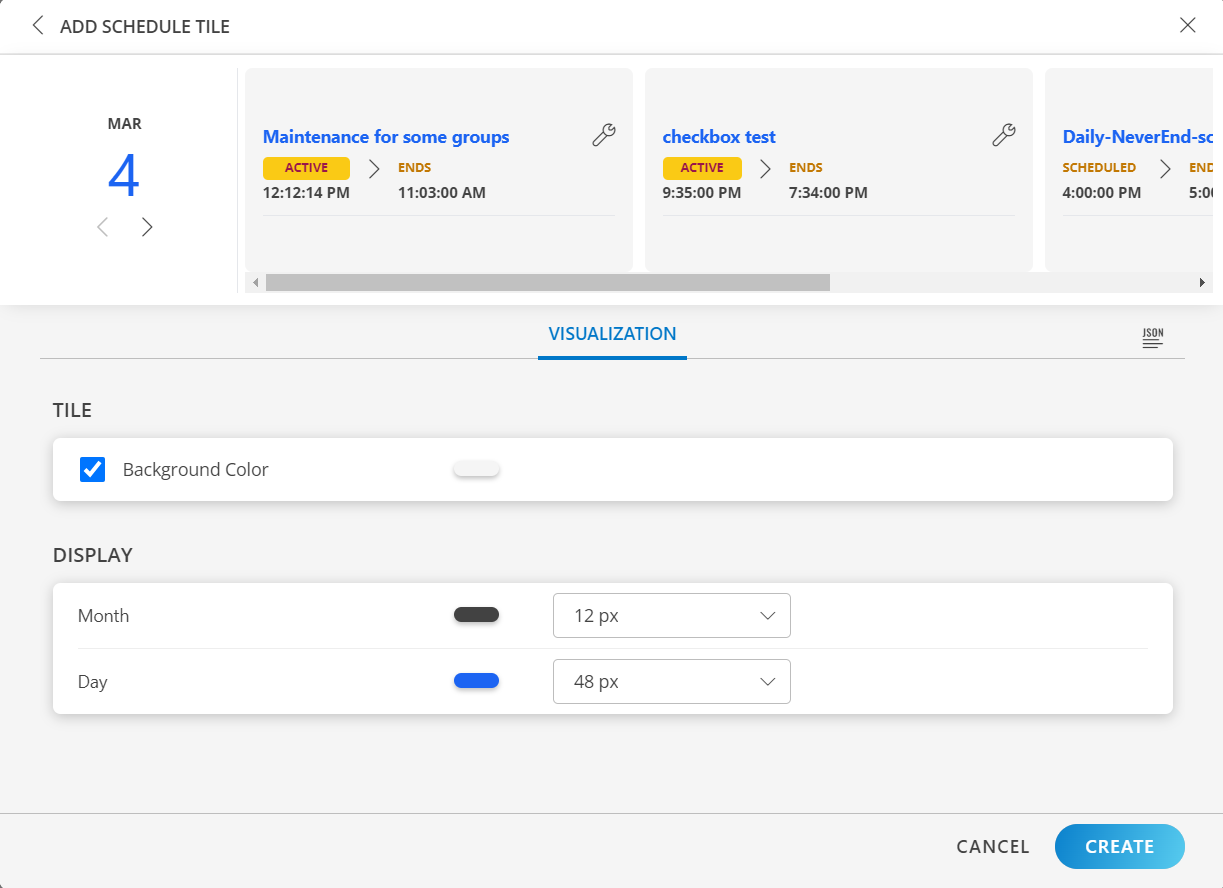Click the right scroll arrow on card carousel
1223x888 pixels.
click(x=1202, y=282)
